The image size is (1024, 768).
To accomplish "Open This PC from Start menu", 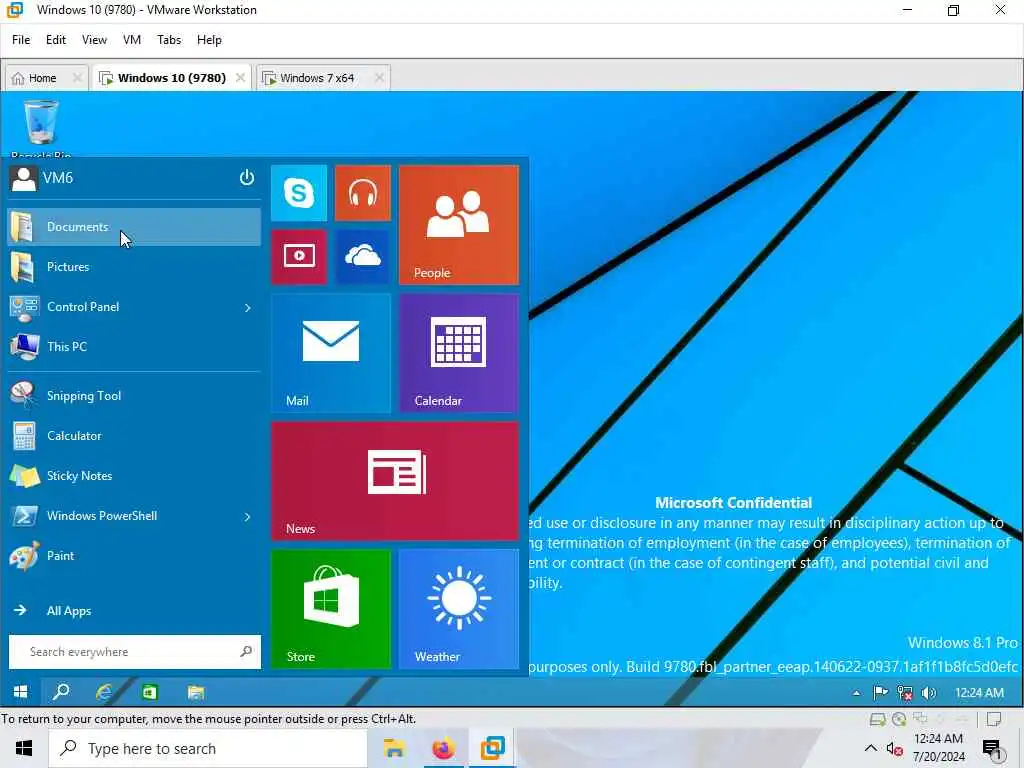I will point(134,347).
